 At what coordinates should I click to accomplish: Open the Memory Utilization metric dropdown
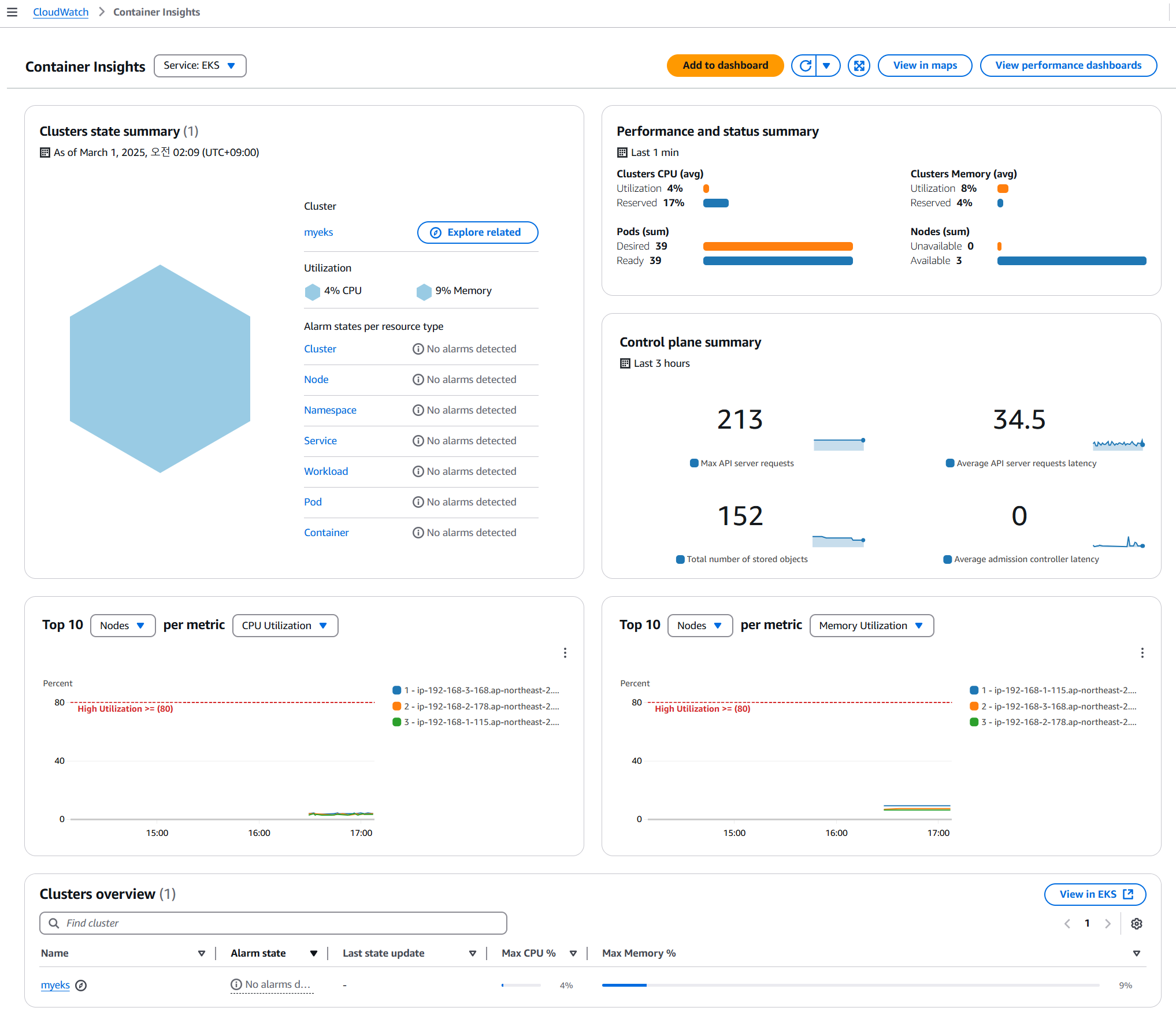click(871, 626)
